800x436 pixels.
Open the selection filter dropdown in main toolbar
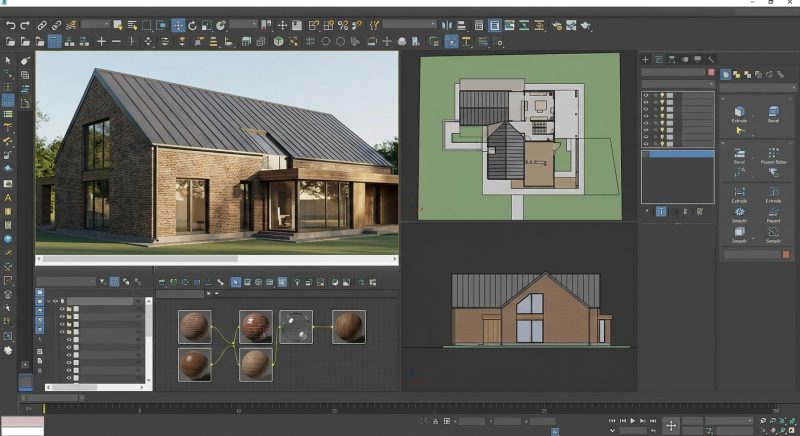(95, 24)
